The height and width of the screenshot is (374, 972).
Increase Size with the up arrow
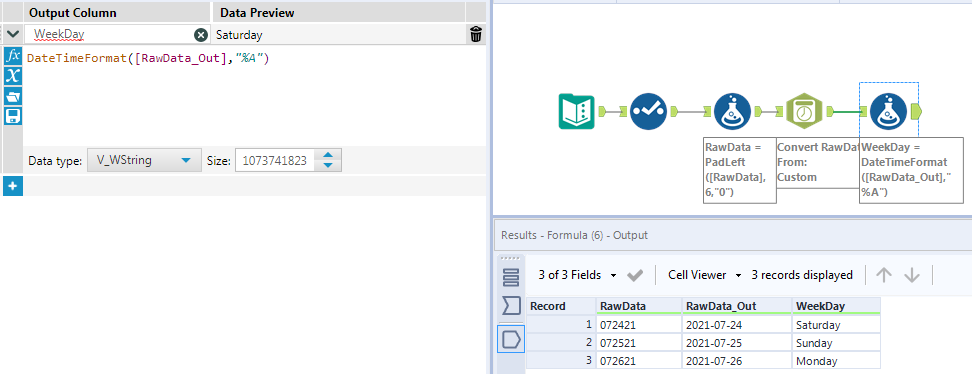(x=328, y=155)
